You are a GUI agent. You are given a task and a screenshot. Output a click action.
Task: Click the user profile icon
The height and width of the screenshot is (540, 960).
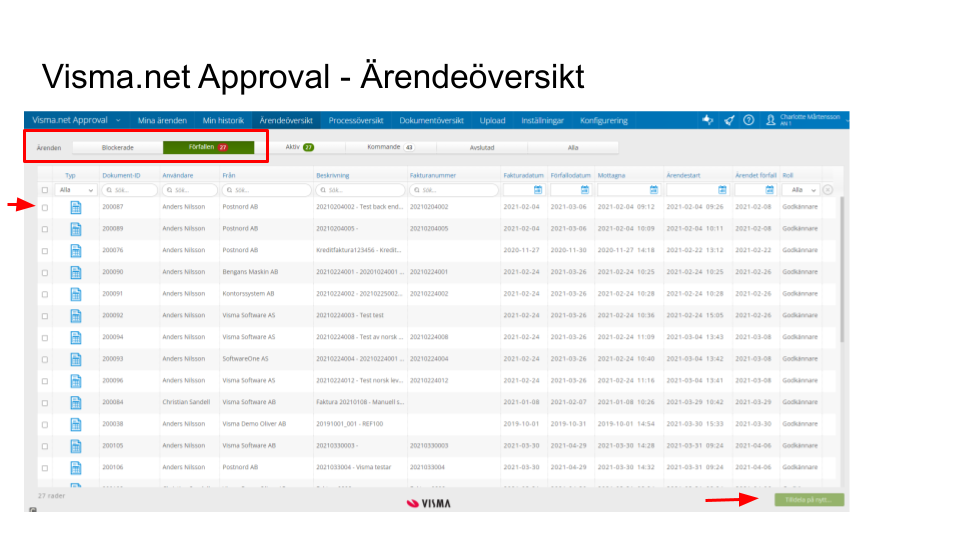click(770, 120)
